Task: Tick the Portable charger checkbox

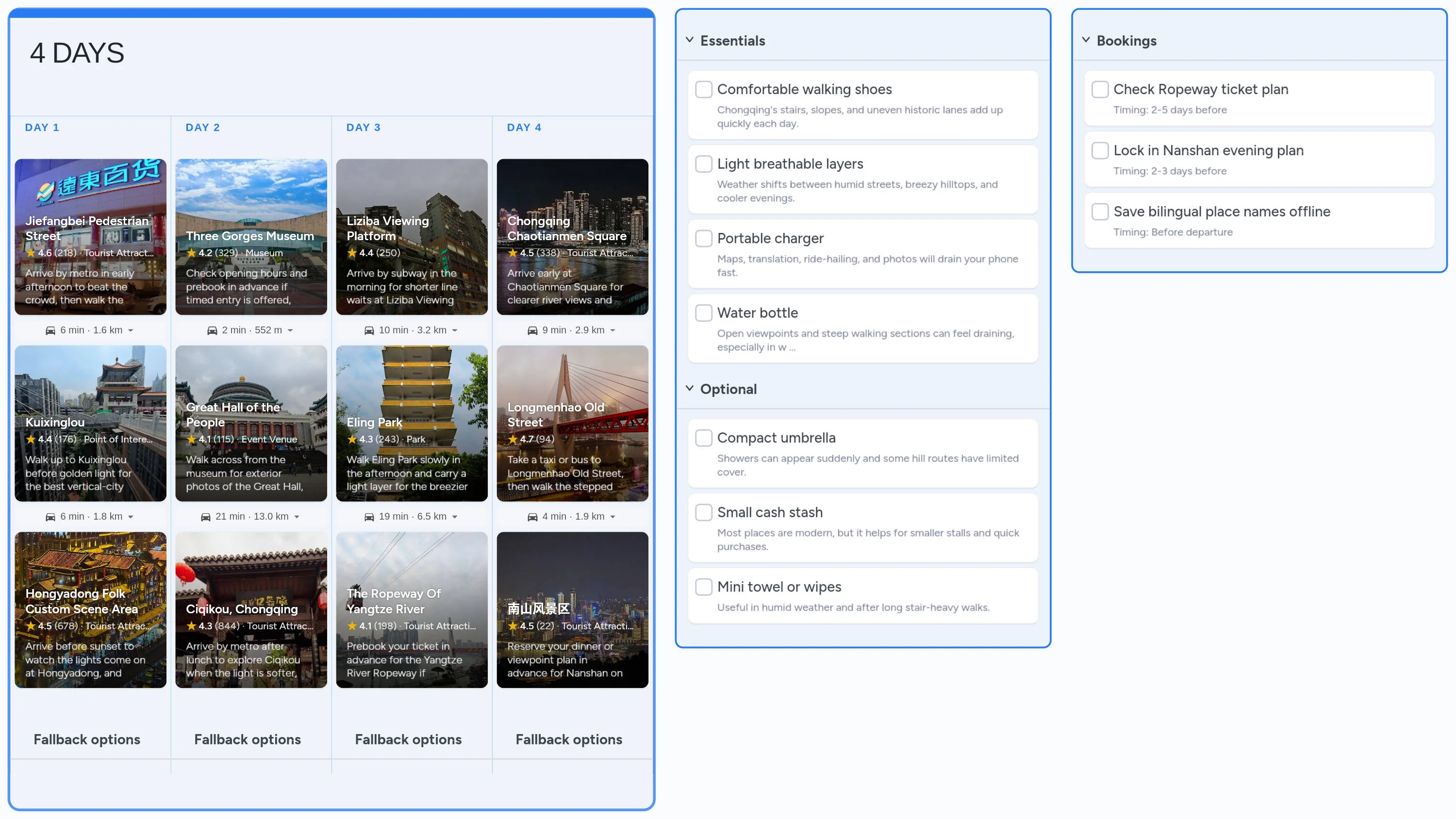Action: [x=703, y=239]
